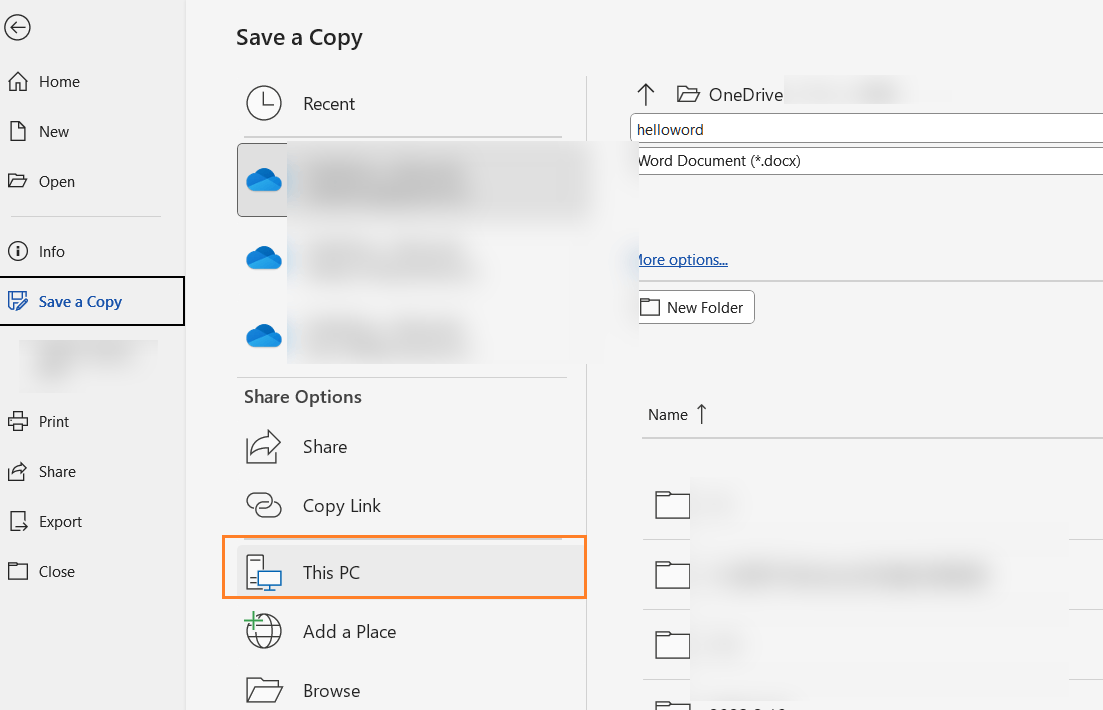Select the Share arrow icon under Share Options
The image size is (1103, 710).
263,447
